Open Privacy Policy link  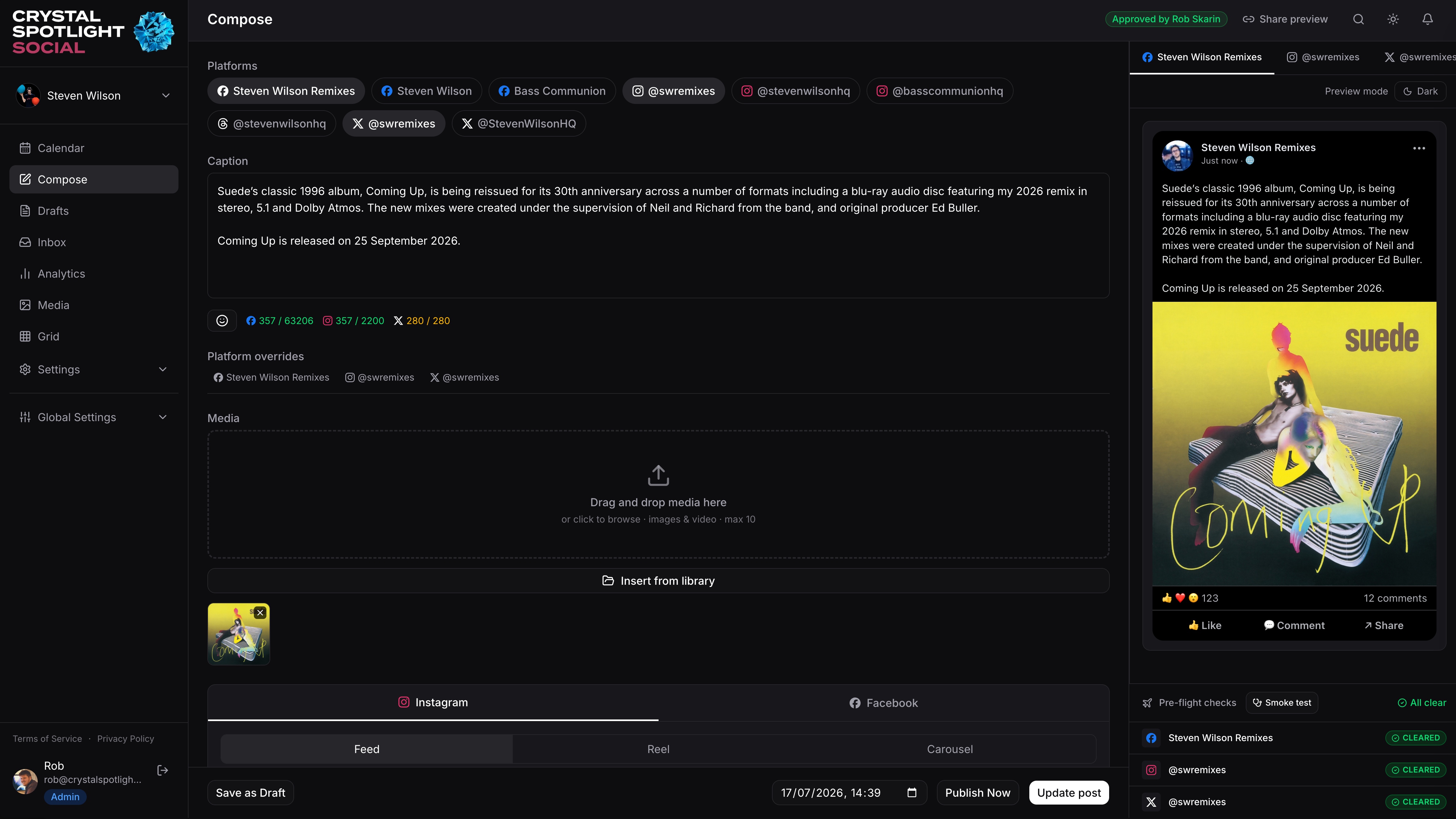click(125, 739)
